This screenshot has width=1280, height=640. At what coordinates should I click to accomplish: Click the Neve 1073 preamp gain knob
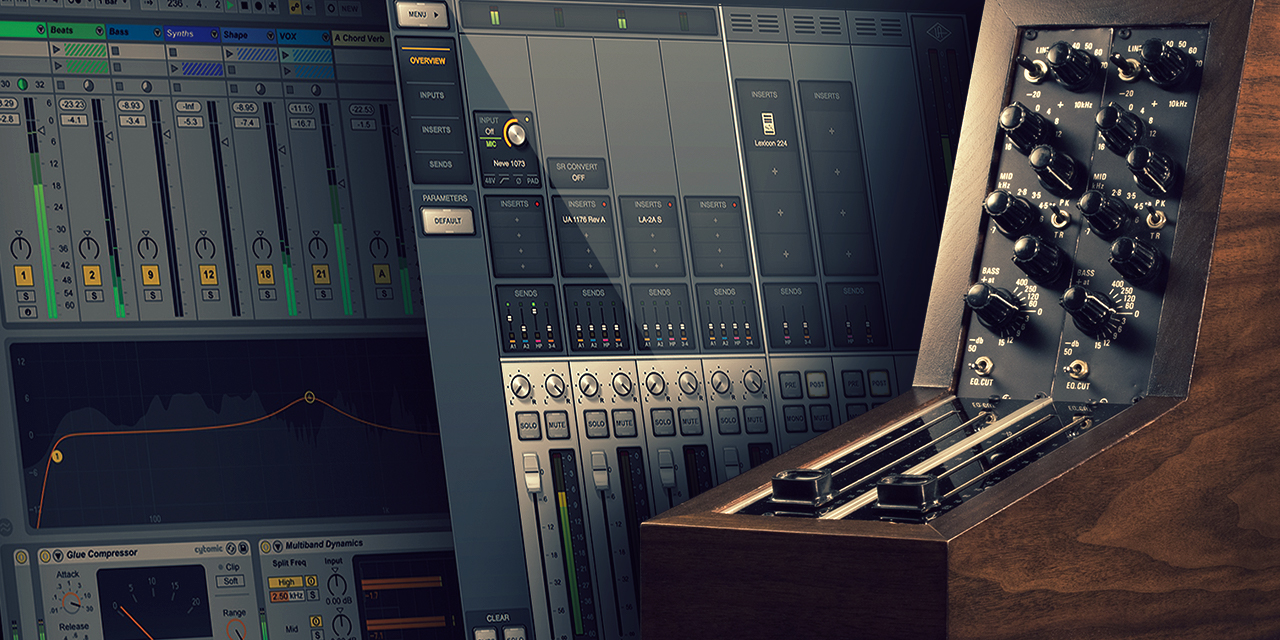pyautogui.click(x=516, y=134)
